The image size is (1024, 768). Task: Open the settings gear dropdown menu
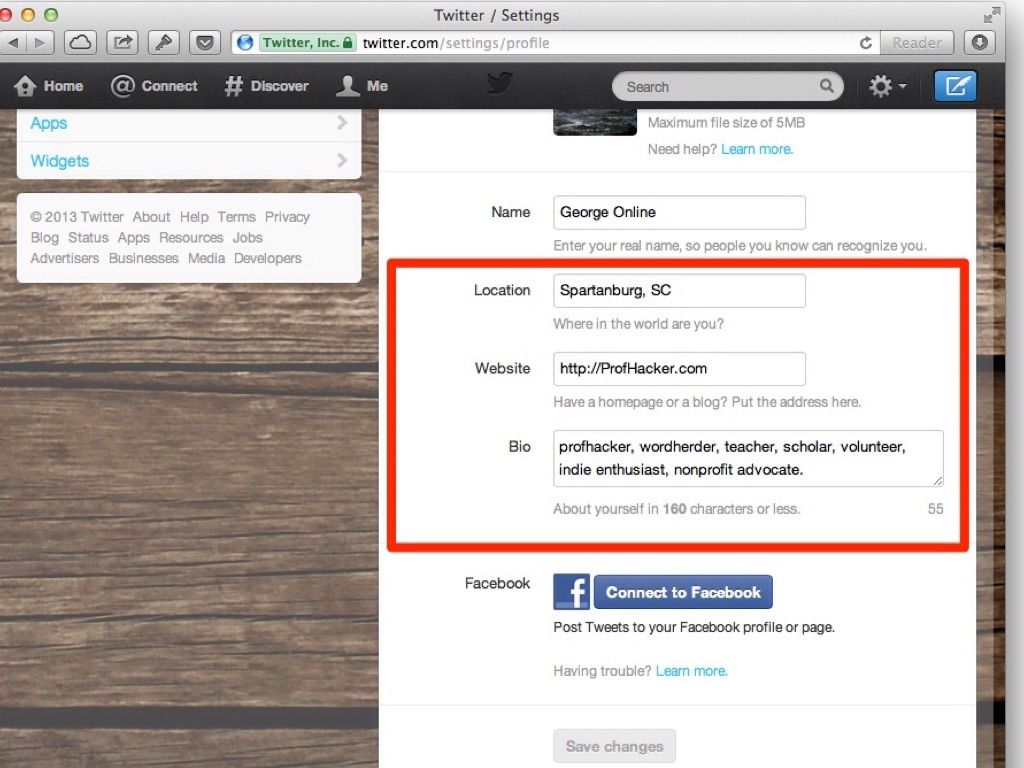(x=887, y=86)
